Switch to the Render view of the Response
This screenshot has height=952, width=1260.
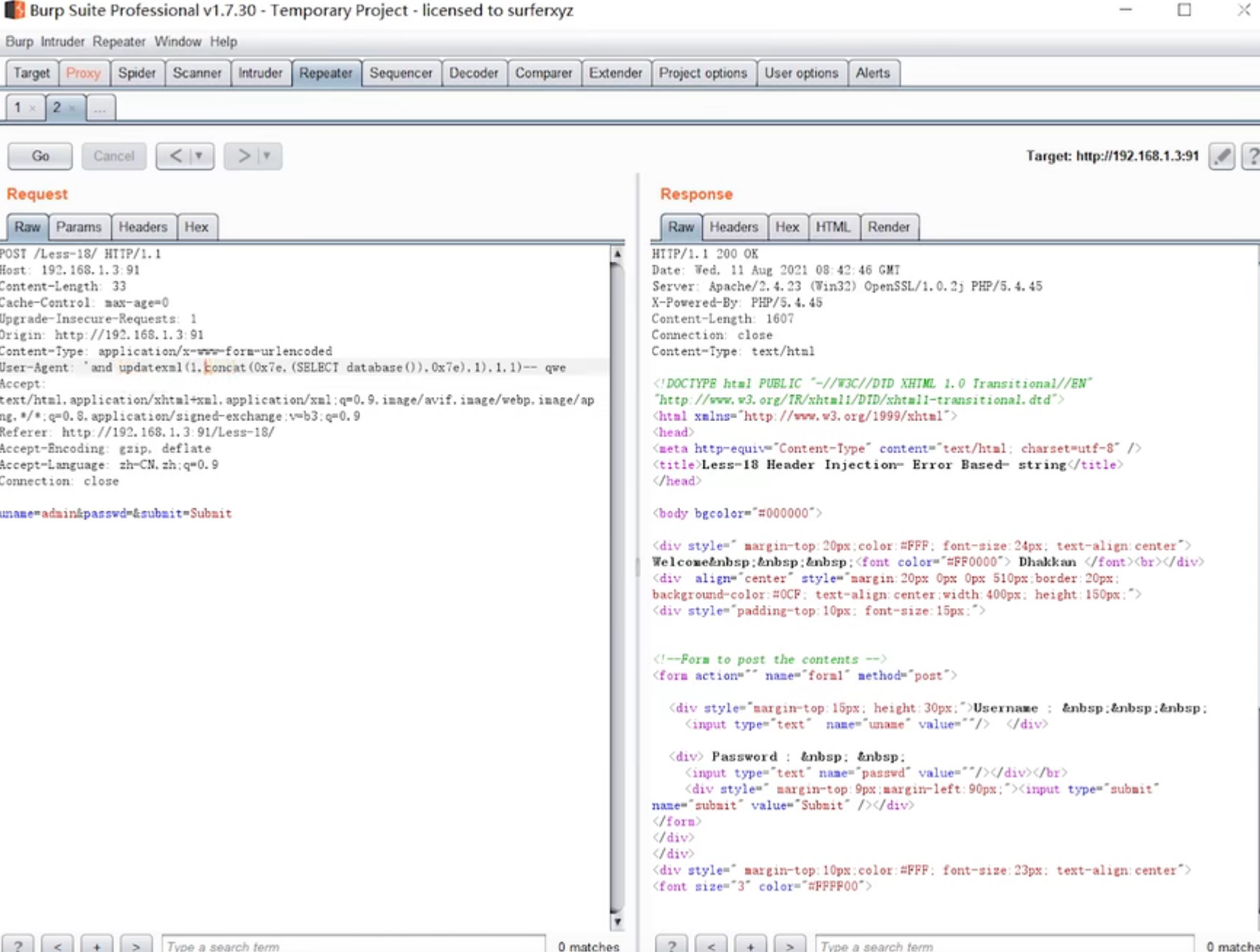pos(889,226)
